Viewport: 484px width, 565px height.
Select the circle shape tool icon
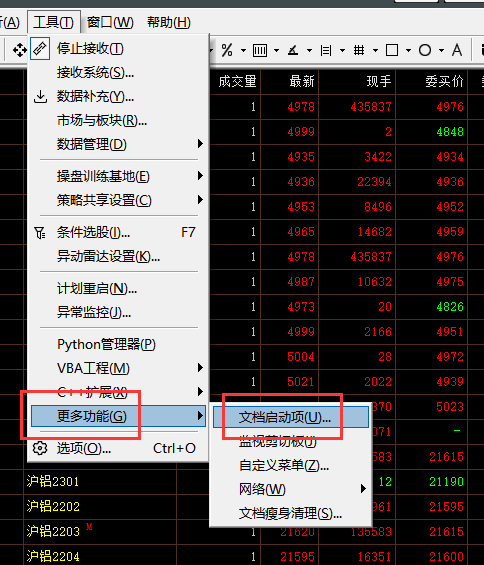(425, 50)
